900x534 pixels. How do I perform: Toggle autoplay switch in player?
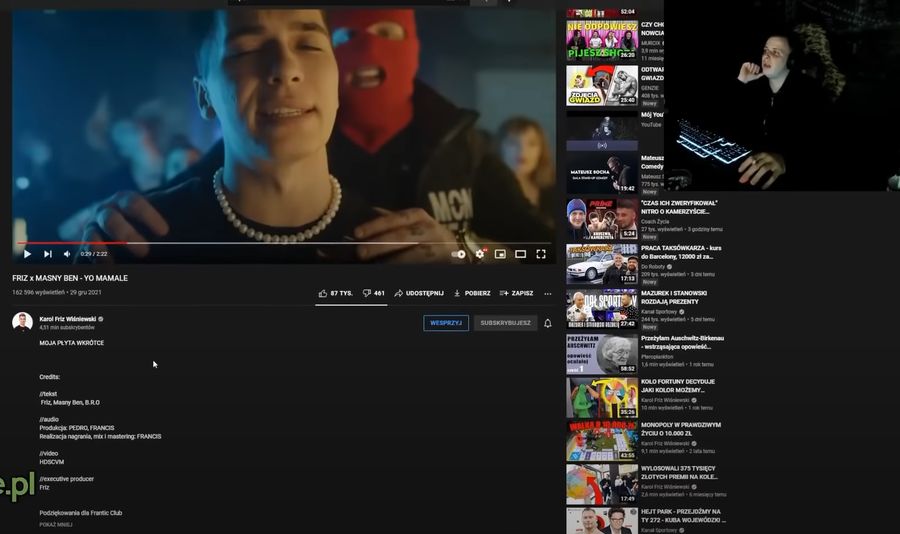coord(459,254)
